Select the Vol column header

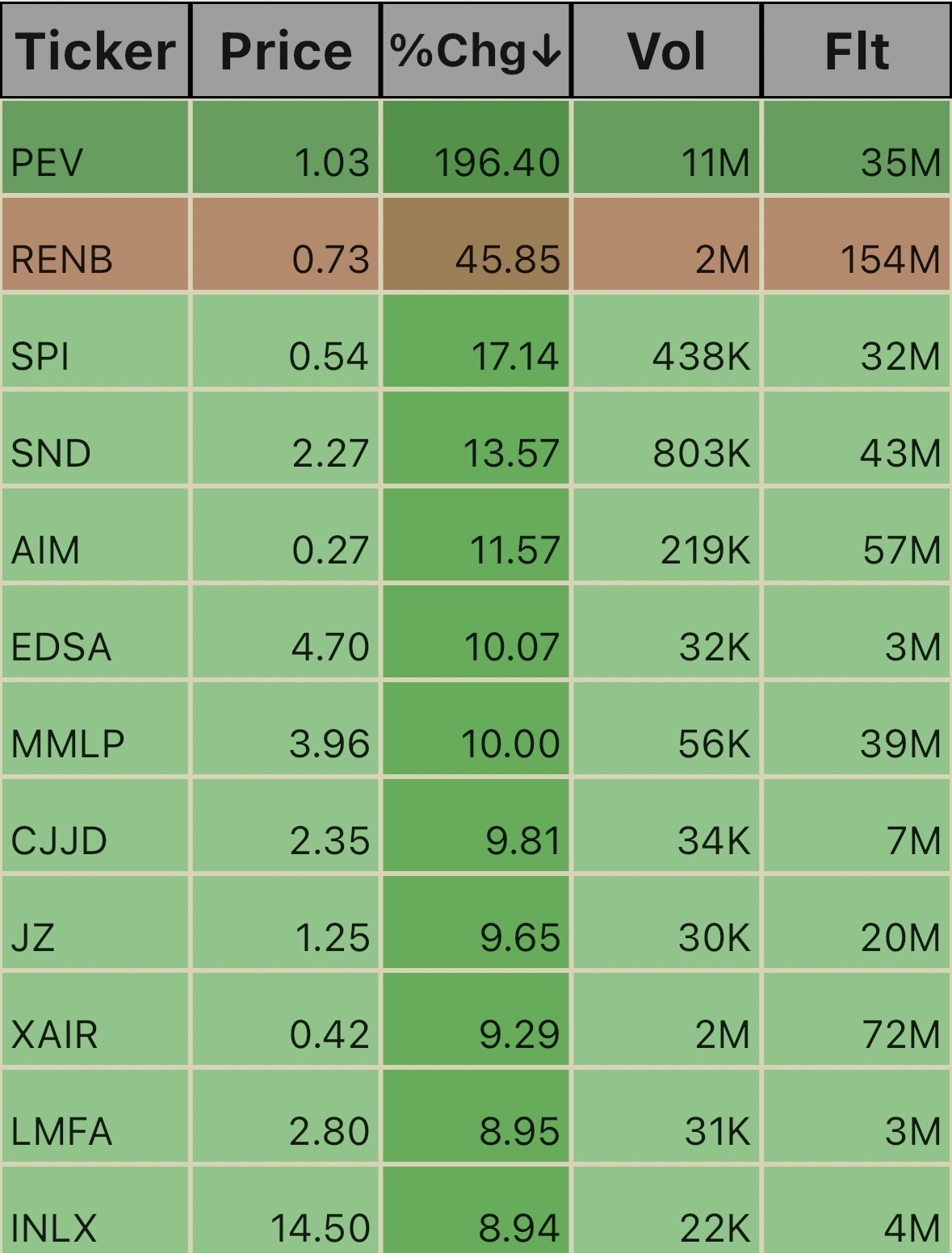coord(666,50)
